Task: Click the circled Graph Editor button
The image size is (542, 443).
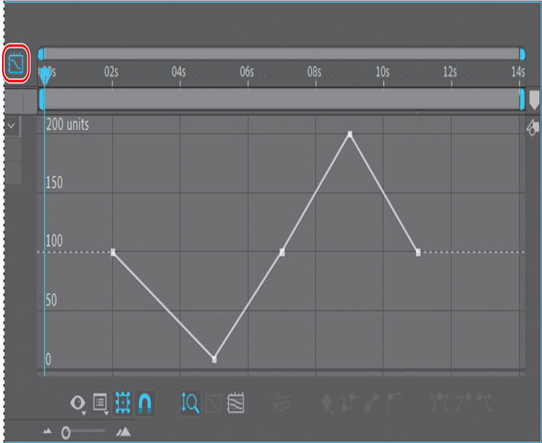Action: pos(16,63)
